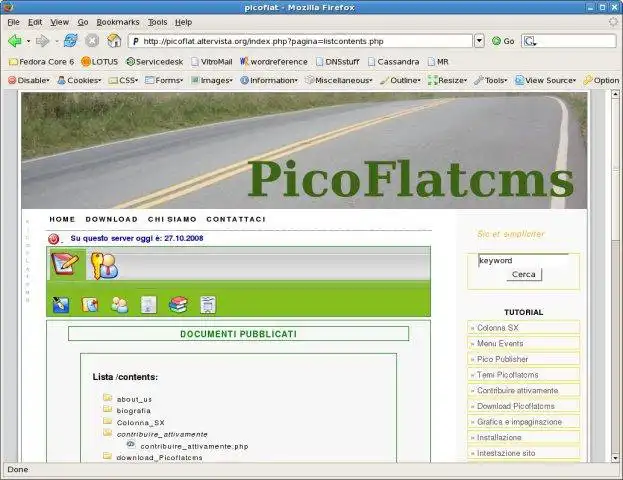This screenshot has height=480, width=623.
Task: Open the Tools menu
Action: pyautogui.click(x=157, y=22)
